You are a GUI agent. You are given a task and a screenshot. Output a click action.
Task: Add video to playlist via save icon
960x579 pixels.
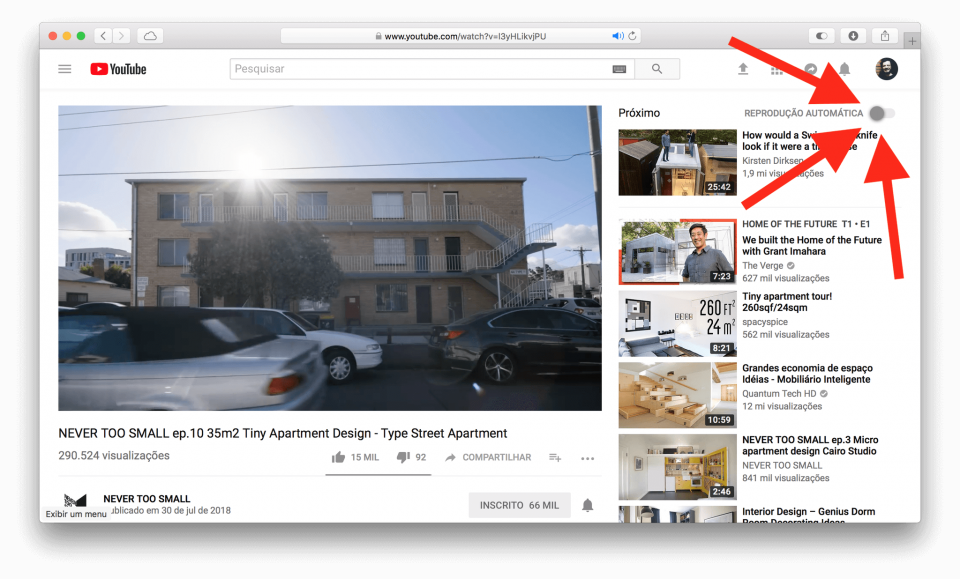click(x=554, y=457)
